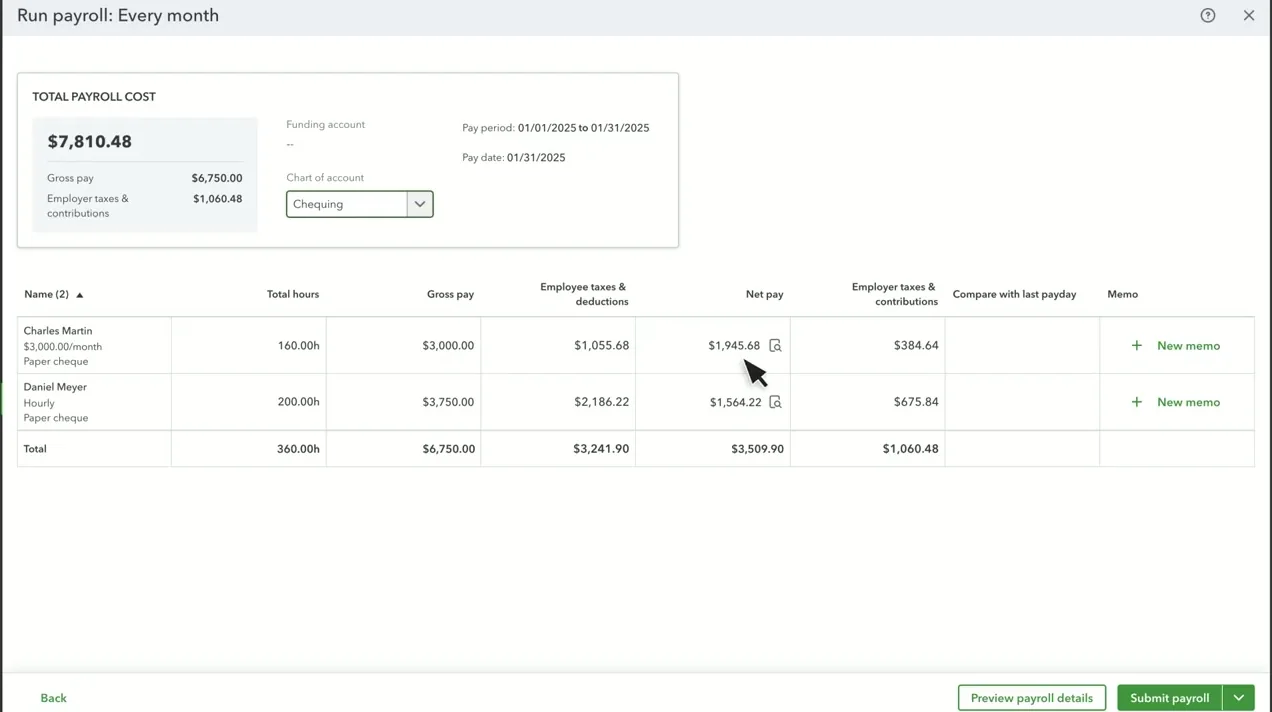Click the Gross pay column header
The width and height of the screenshot is (1272, 712).
[x=450, y=294]
